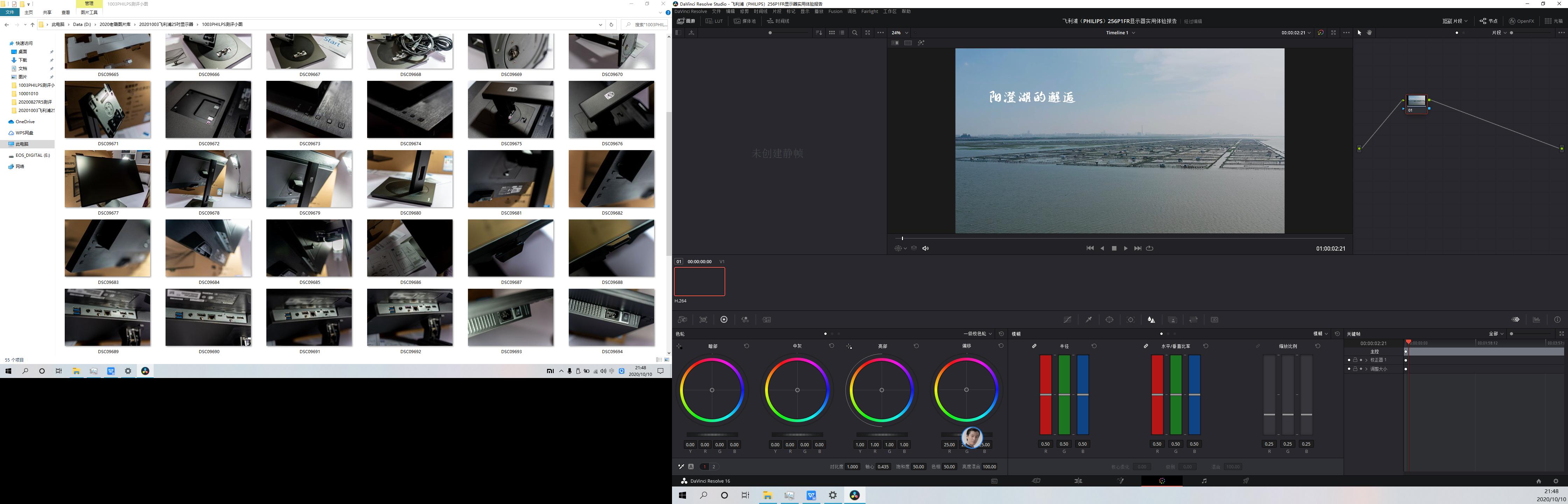Toggle the 水平/垂直比率 link icon
The height and width of the screenshot is (504, 1568).
click(1146, 346)
